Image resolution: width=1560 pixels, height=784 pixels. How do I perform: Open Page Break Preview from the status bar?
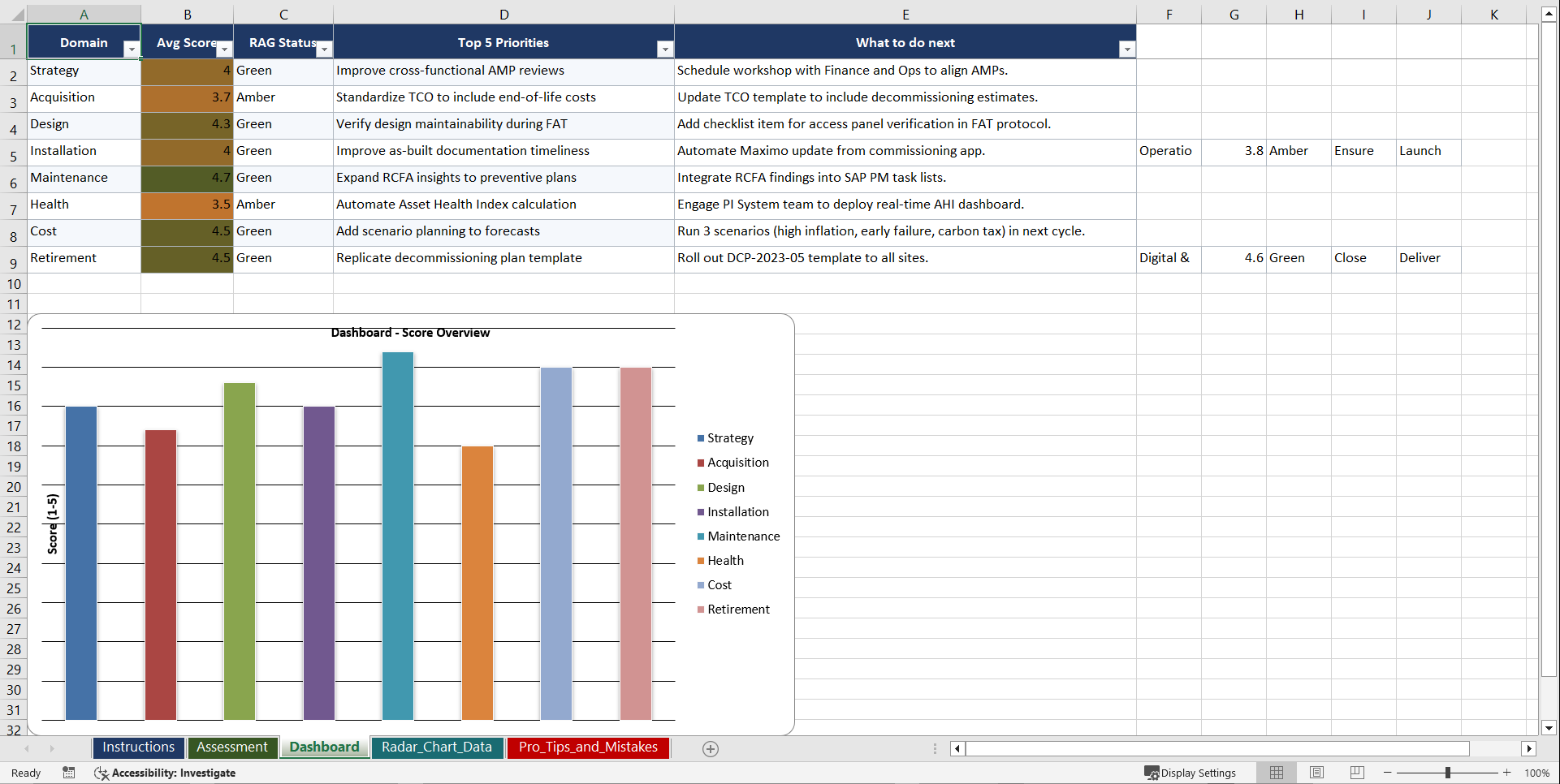click(1357, 773)
